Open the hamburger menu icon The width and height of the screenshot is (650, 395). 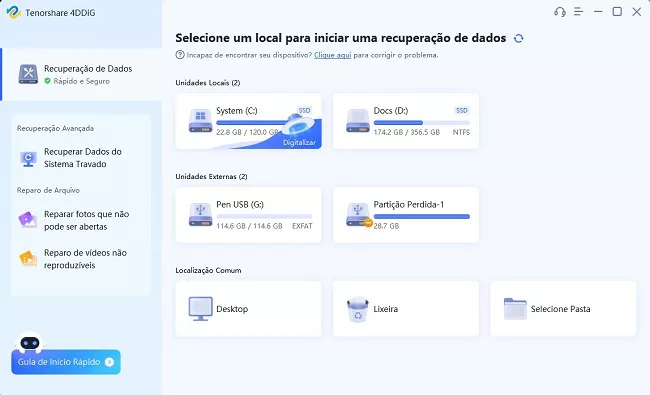(578, 12)
